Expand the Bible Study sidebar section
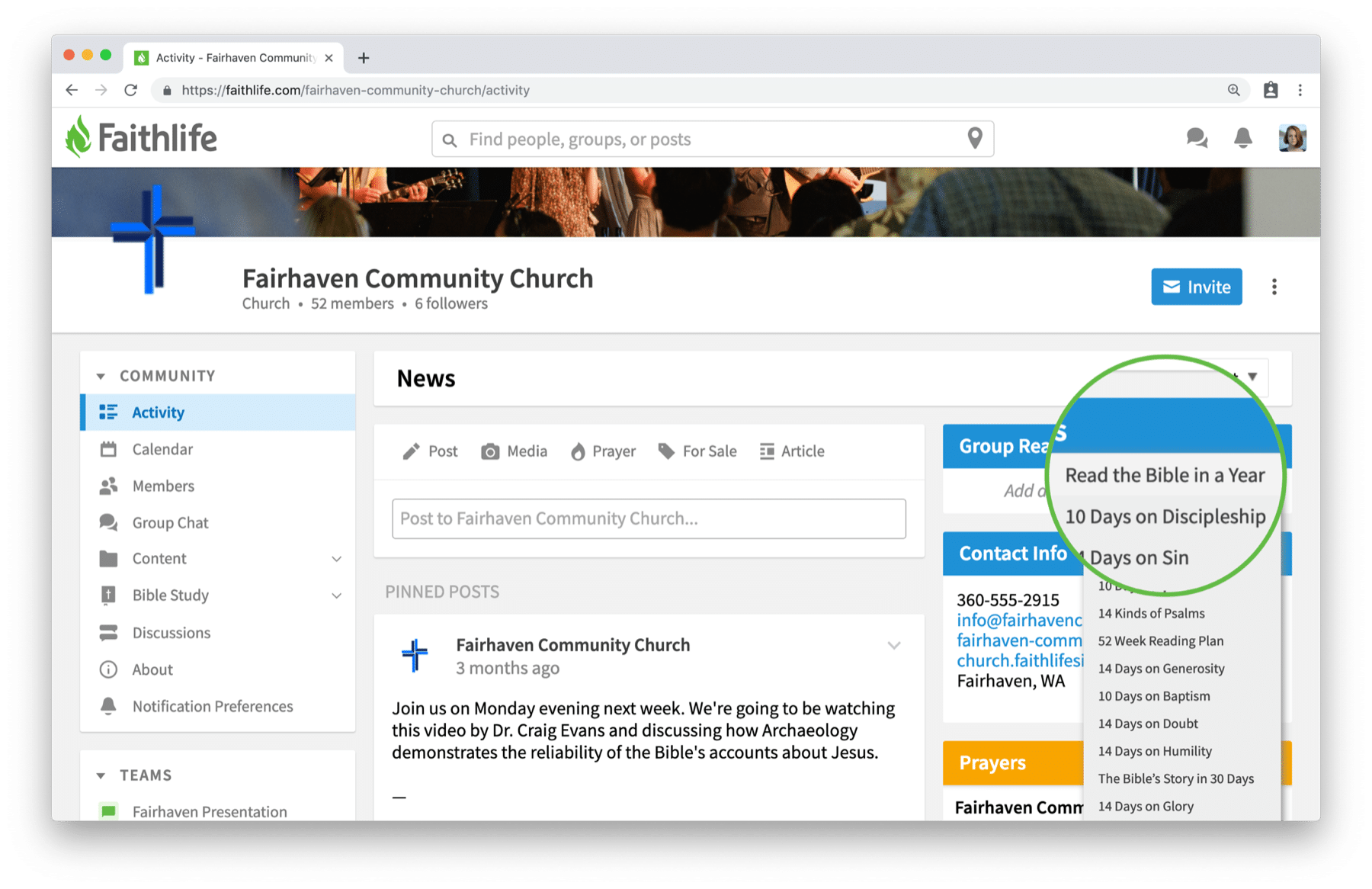1372x889 pixels. (x=336, y=595)
